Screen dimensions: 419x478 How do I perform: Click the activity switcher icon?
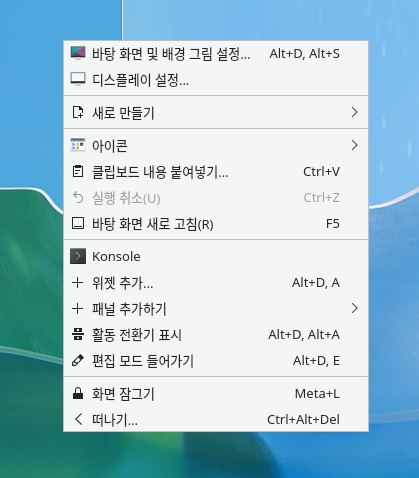click(78, 334)
